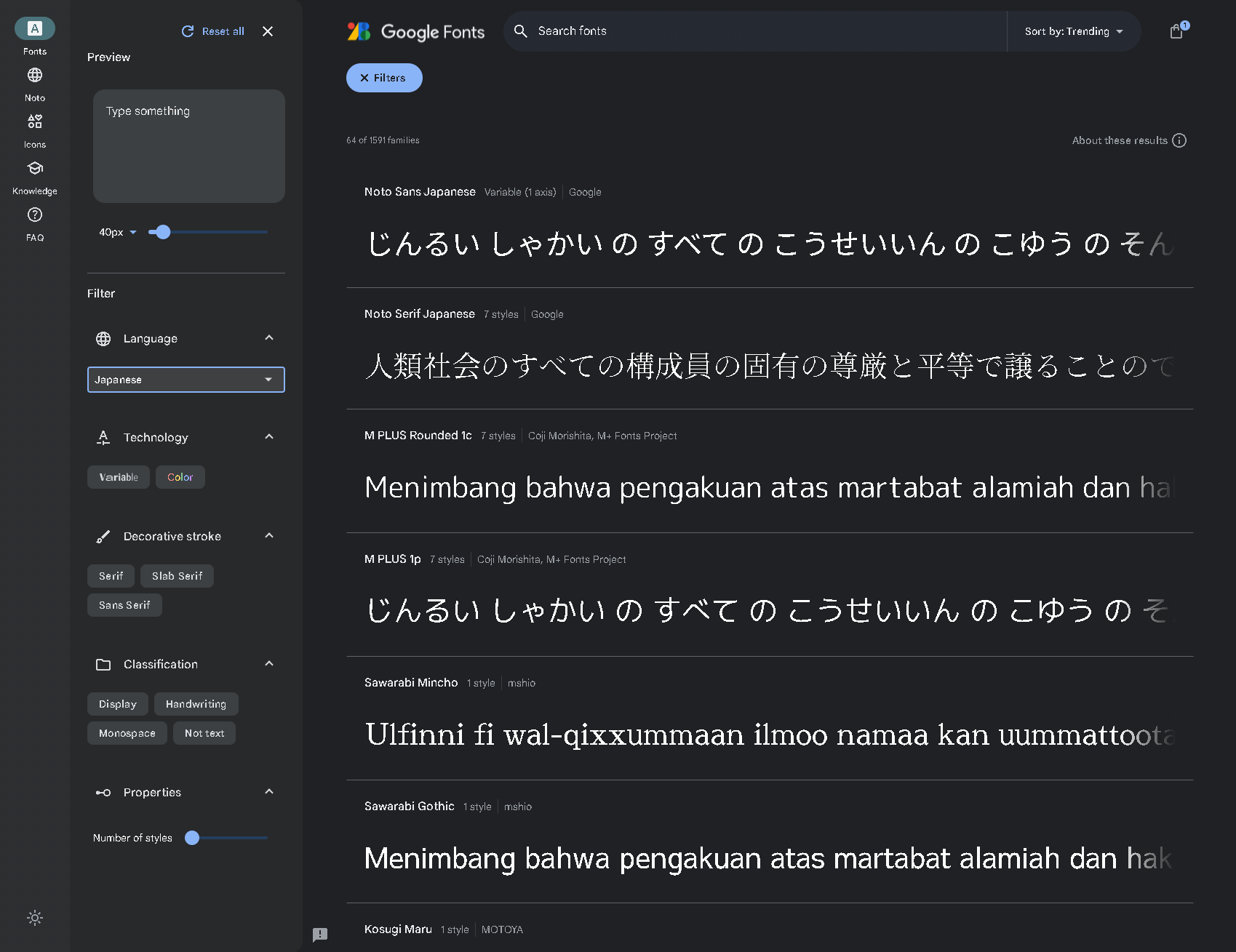Click the Filters button to hide filters
Screen dimensions: 1236x952
click(x=384, y=78)
